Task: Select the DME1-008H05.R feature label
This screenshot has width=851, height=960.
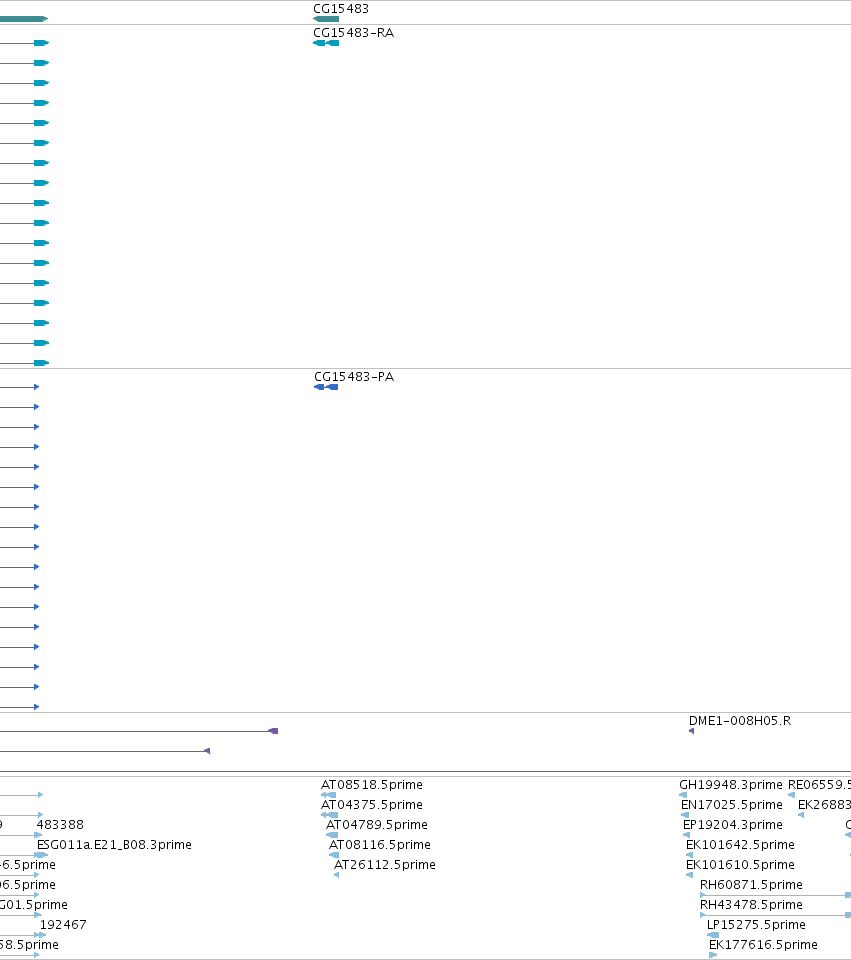Action: [x=740, y=721]
